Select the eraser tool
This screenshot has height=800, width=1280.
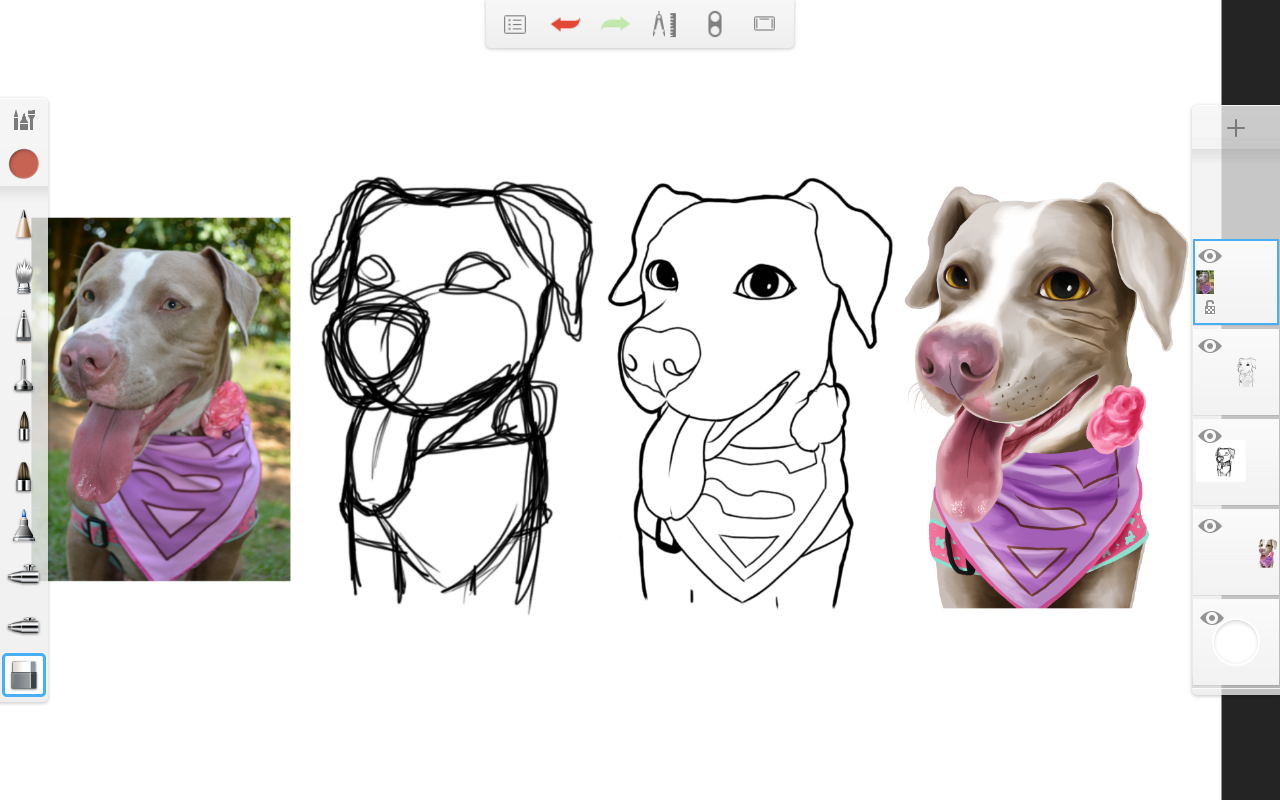point(24,675)
